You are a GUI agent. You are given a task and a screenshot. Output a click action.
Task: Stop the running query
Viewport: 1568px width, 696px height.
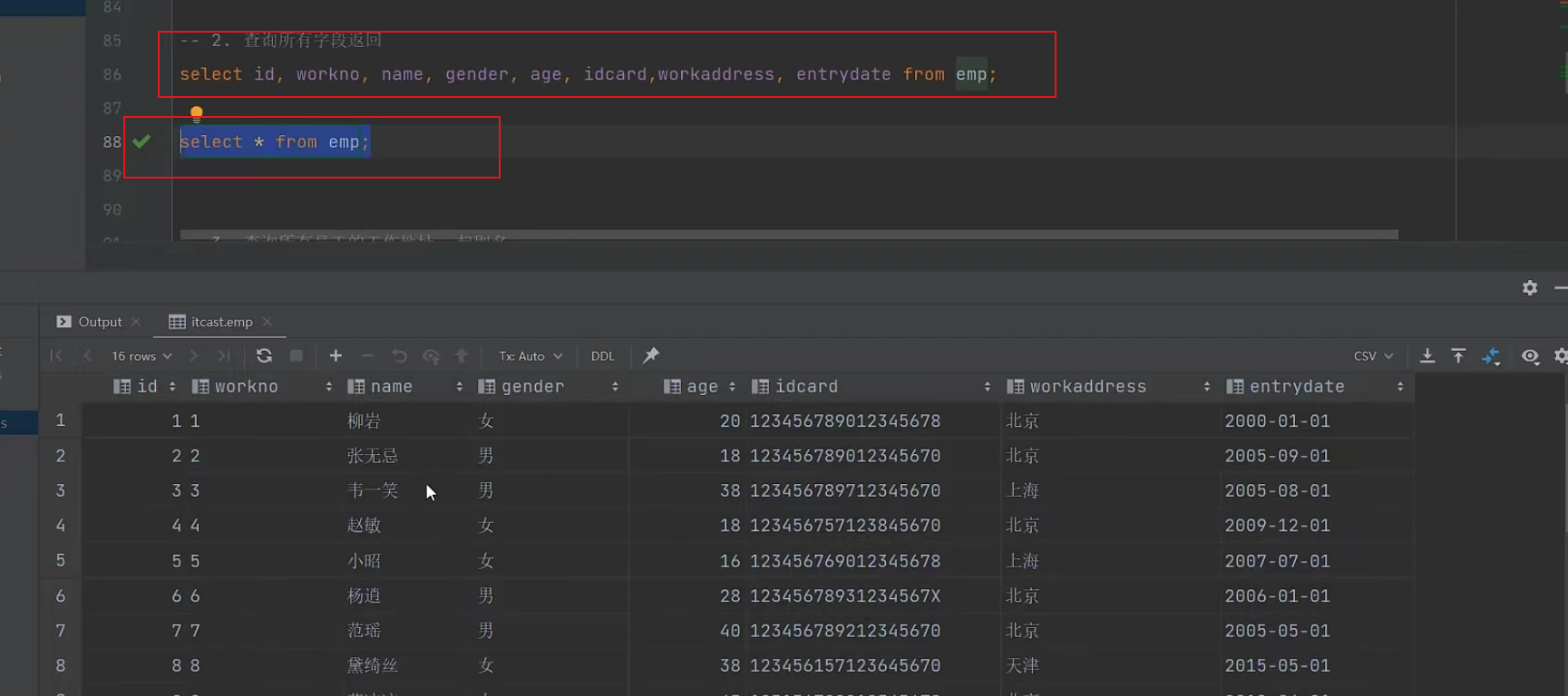point(296,356)
